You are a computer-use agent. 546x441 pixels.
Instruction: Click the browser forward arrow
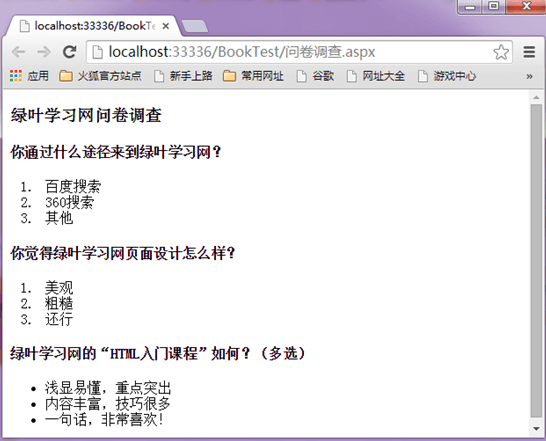click(44, 52)
